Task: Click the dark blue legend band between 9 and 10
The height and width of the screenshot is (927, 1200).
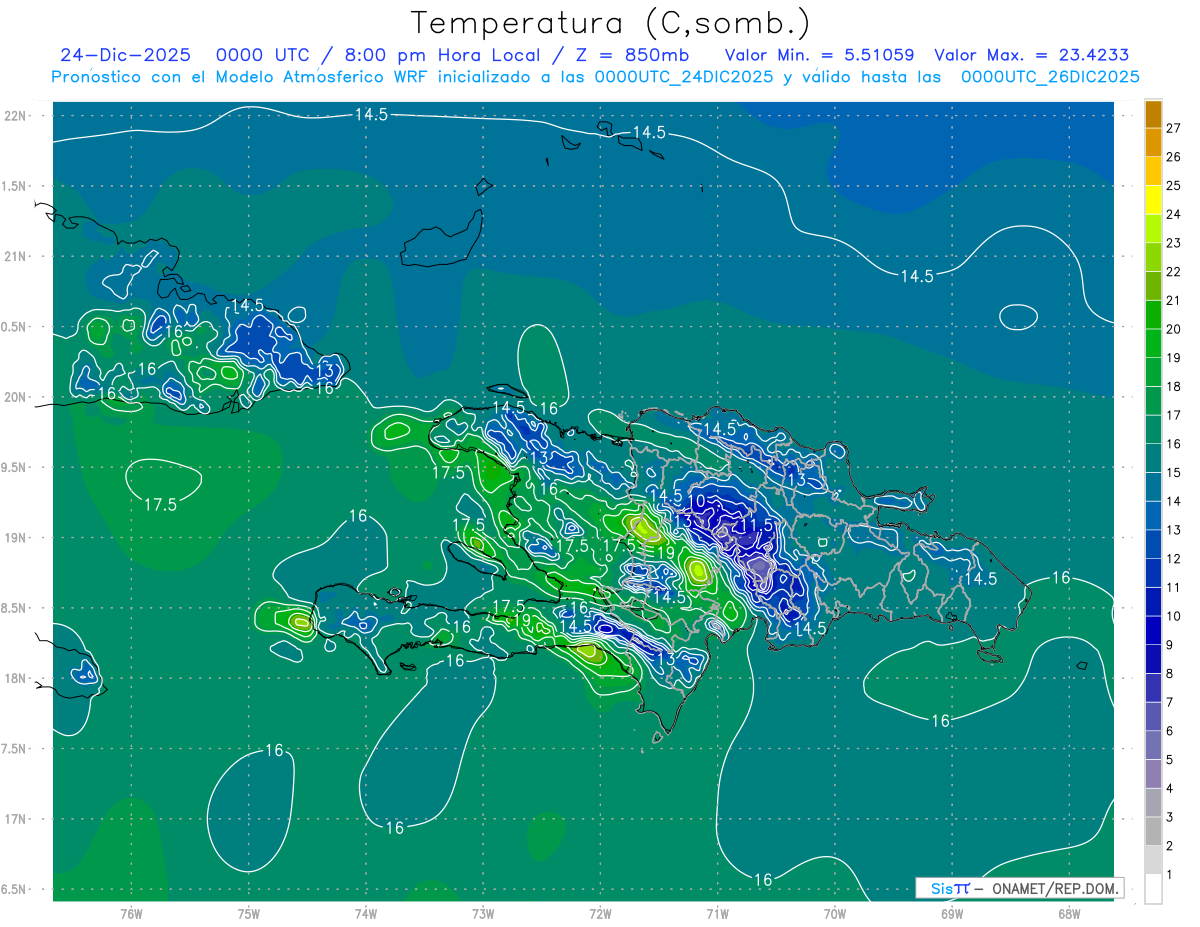Action: 1153,630
